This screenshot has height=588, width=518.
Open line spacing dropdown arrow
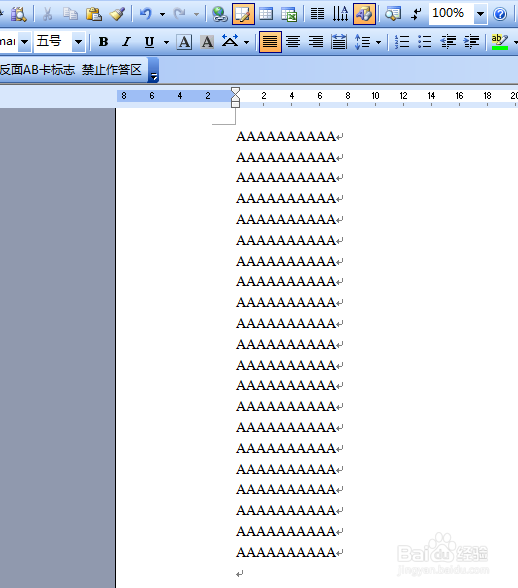pyautogui.click(x=378, y=42)
